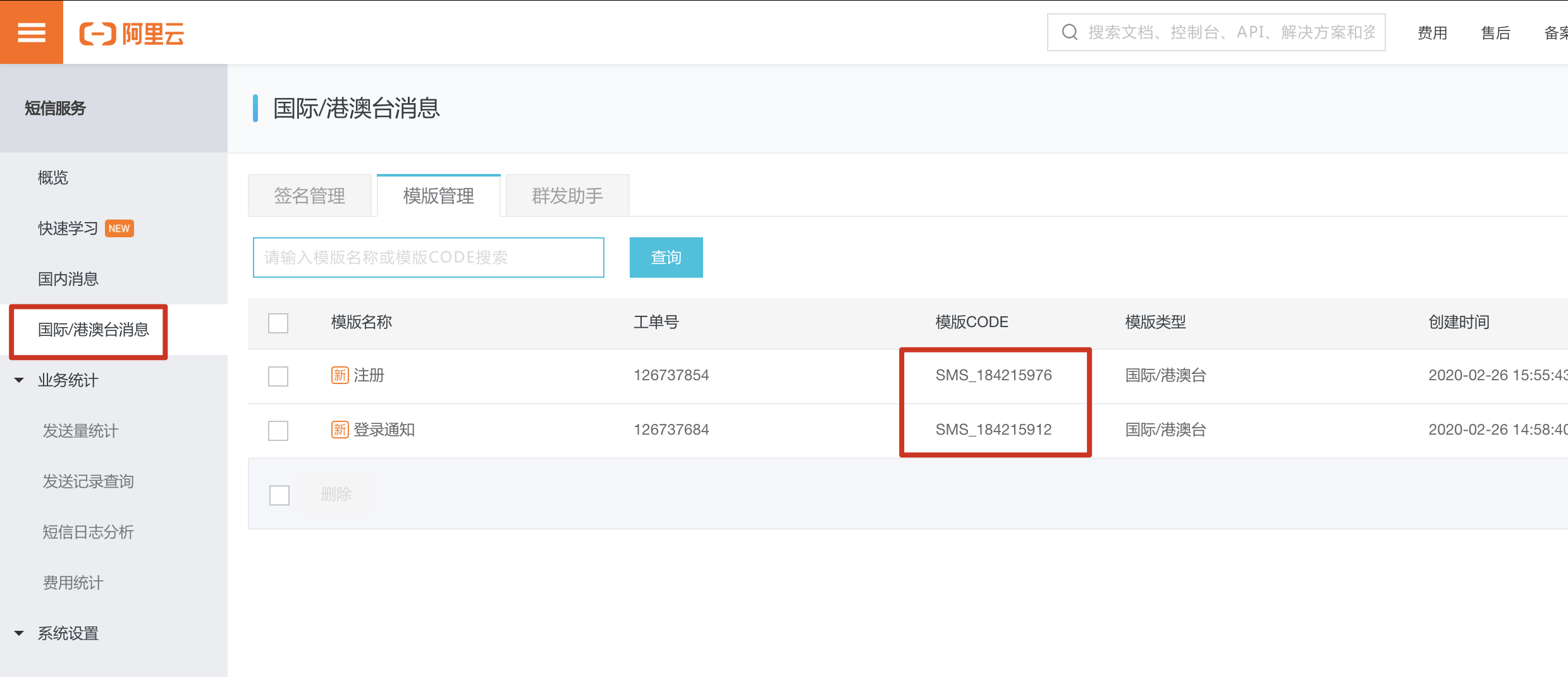Click the 新 badge beside 登录通知
The image size is (1568, 677).
coord(340,430)
